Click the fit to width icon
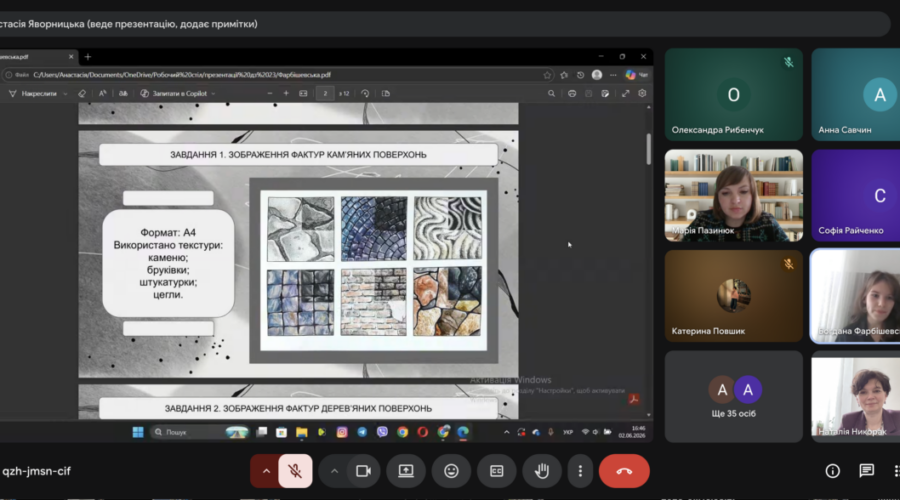The width and height of the screenshot is (900, 500). coord(303,94)
